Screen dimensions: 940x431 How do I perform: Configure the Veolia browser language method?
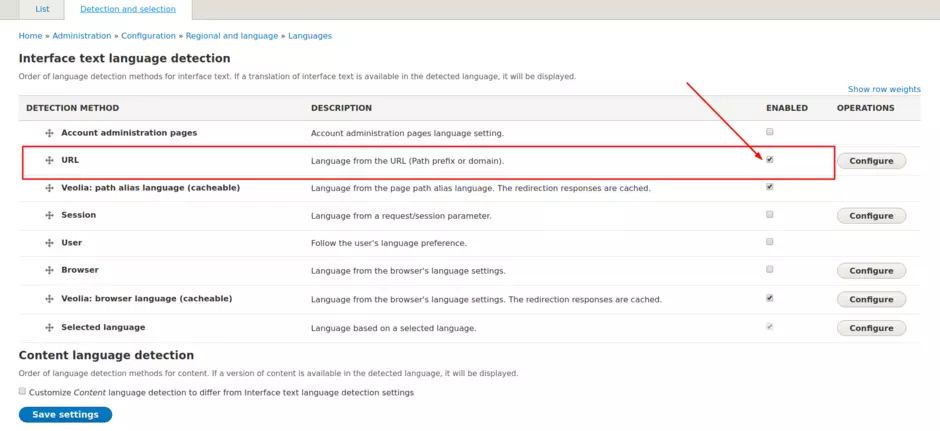(x=871, y=299)
